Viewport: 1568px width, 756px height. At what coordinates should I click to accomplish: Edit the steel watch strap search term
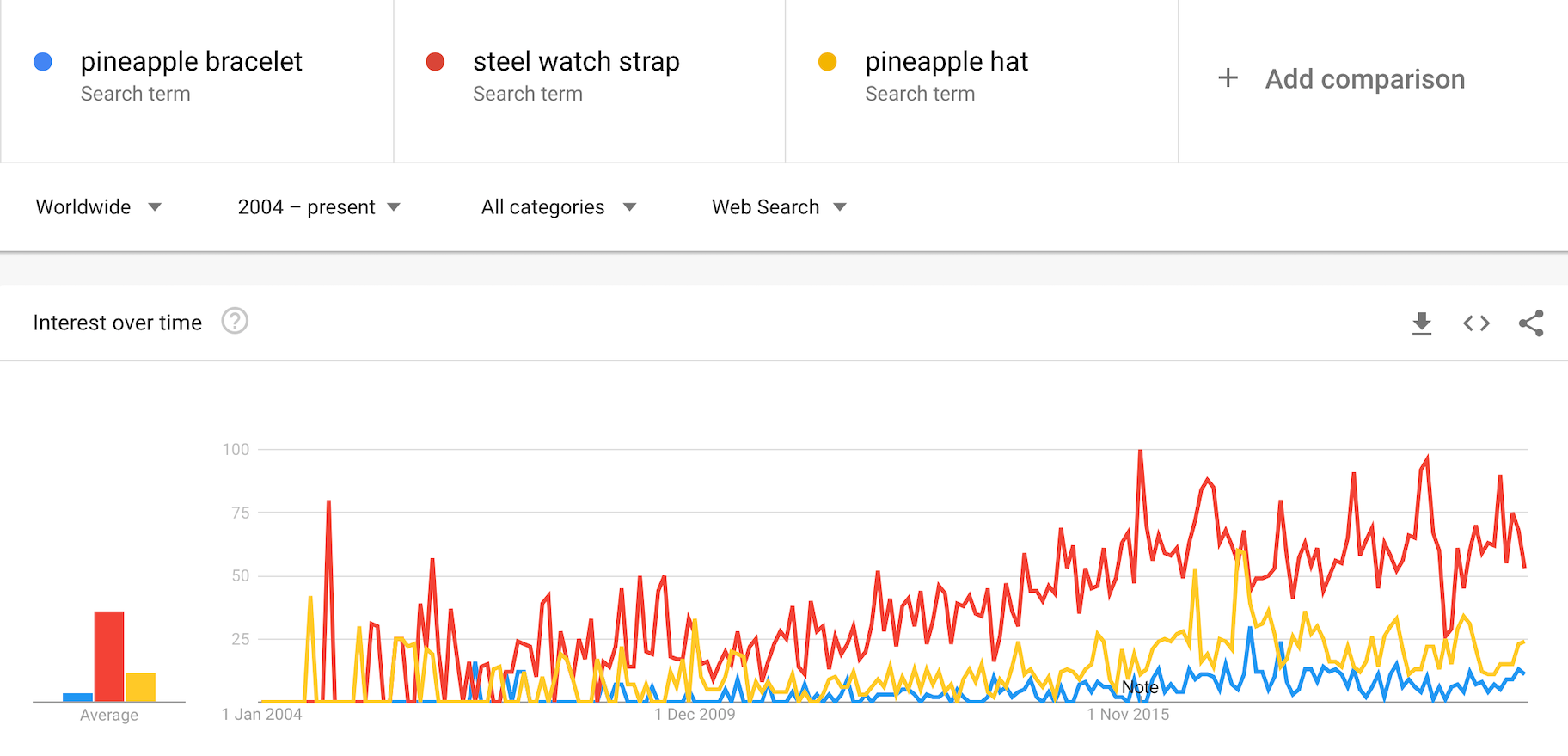(x=576, y=62)
